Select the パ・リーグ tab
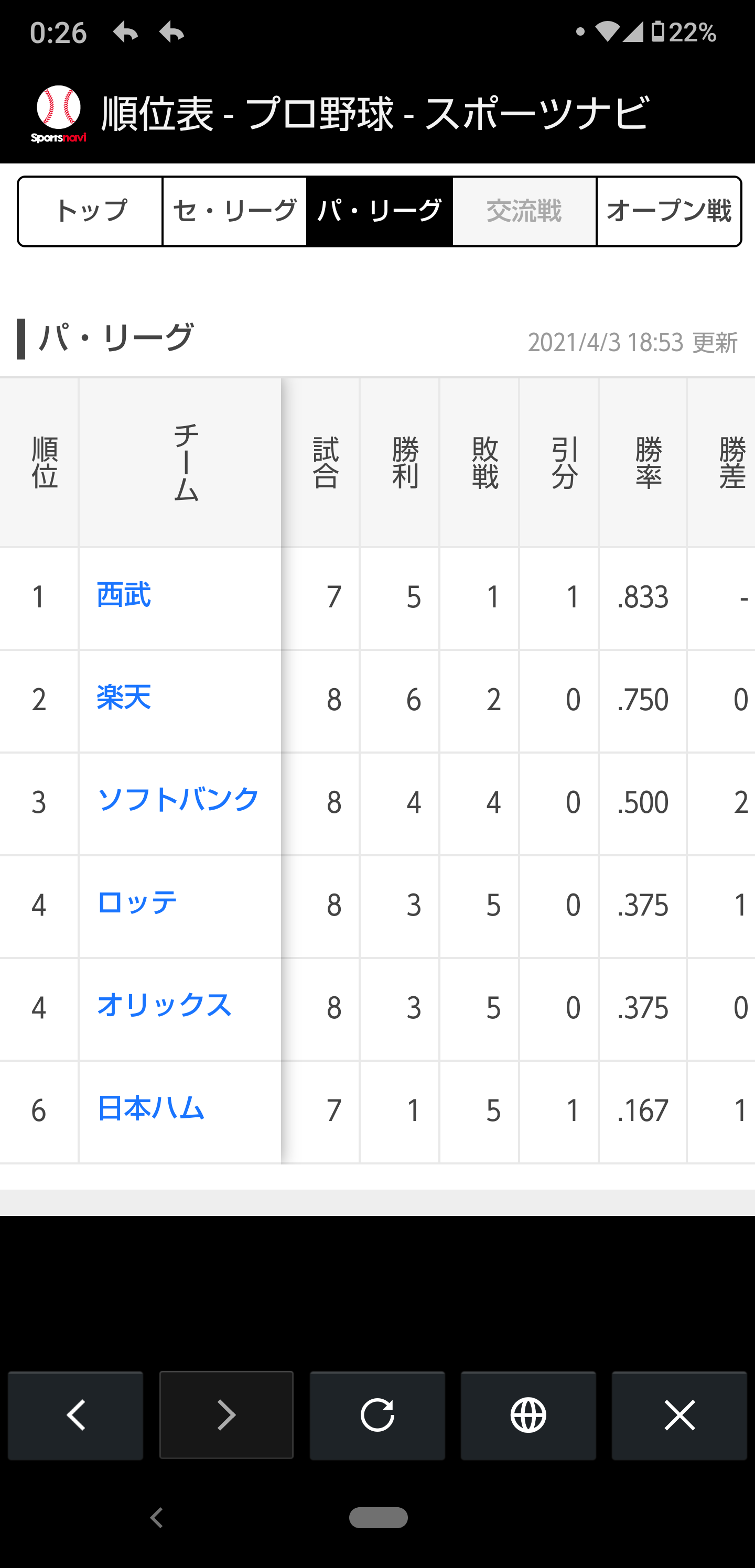The width and height of the screenshot is (755, 1568). [379, 211]
